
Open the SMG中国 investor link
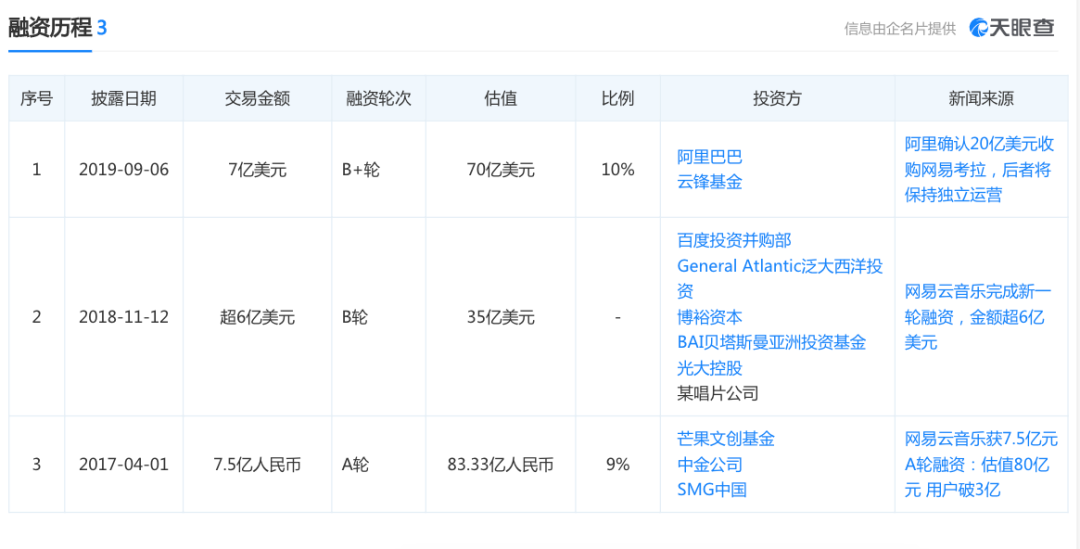coord(711,490)
